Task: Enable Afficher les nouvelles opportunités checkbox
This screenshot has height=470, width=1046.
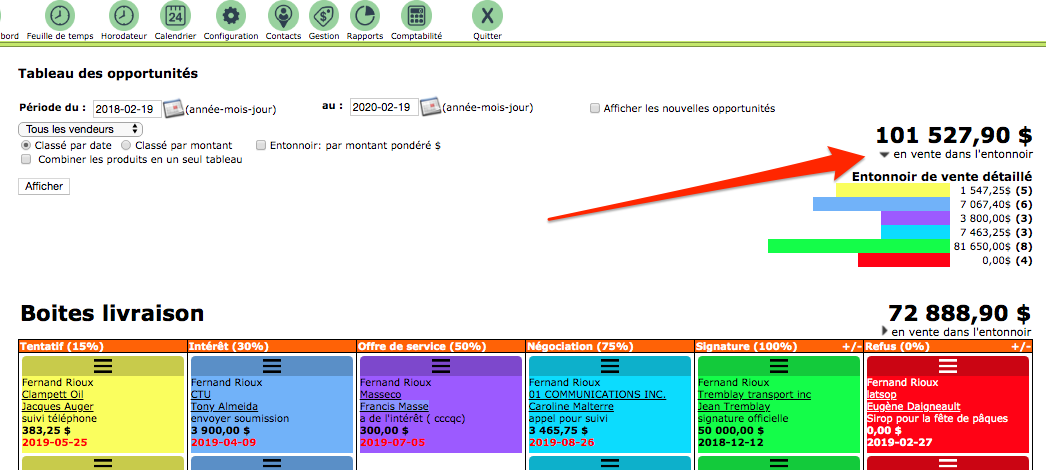Action: (595, 108)
